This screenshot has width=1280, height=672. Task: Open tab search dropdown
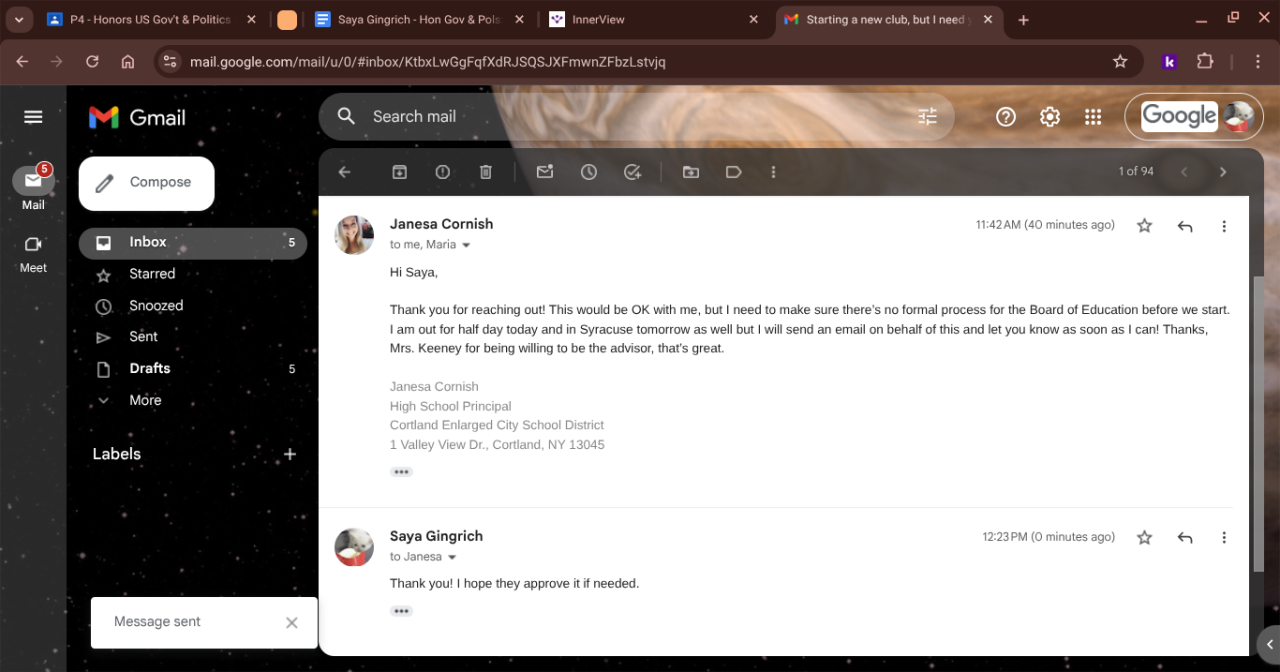(18, 20)
